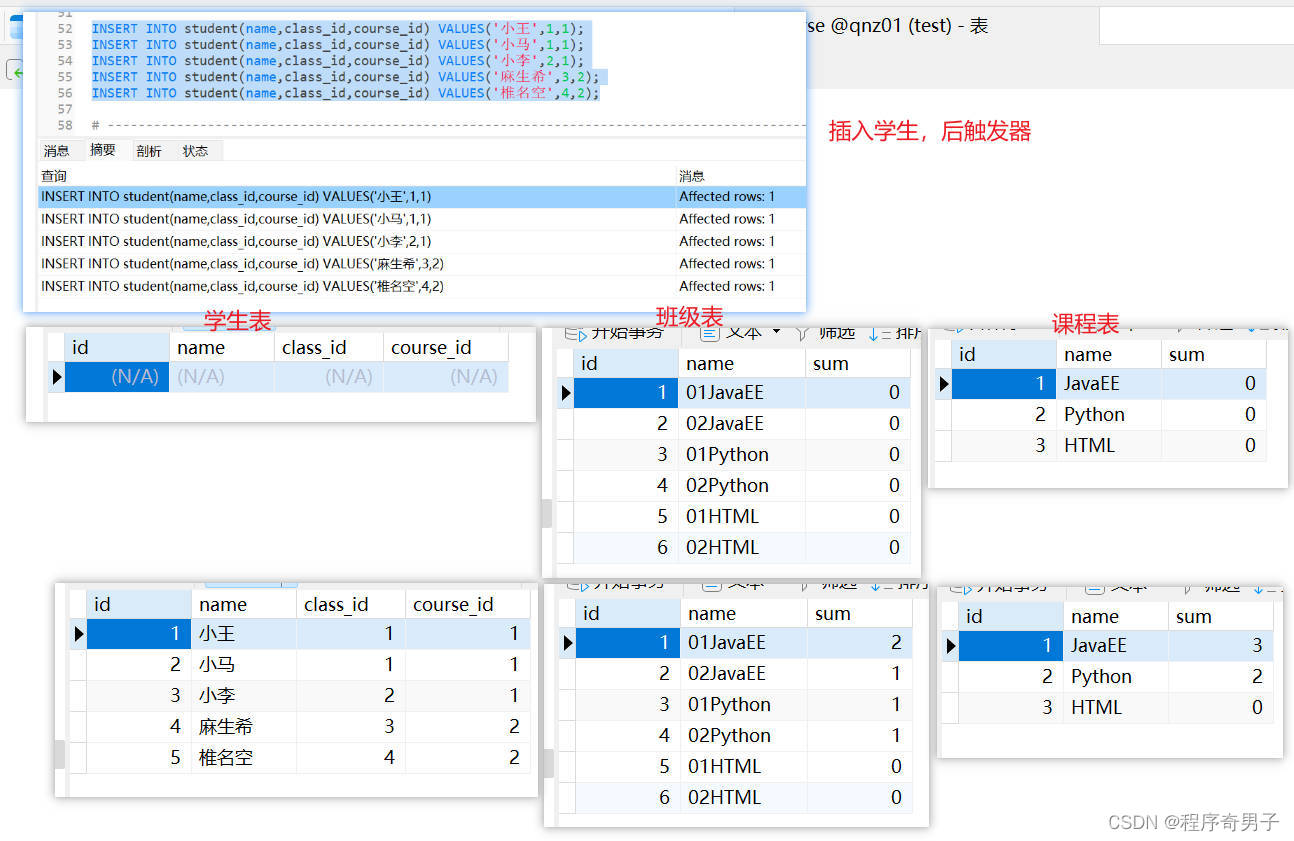1294x841 pixels.
Task: Click the course_id header of the empty student table
Action: click(x=446, y=347)
